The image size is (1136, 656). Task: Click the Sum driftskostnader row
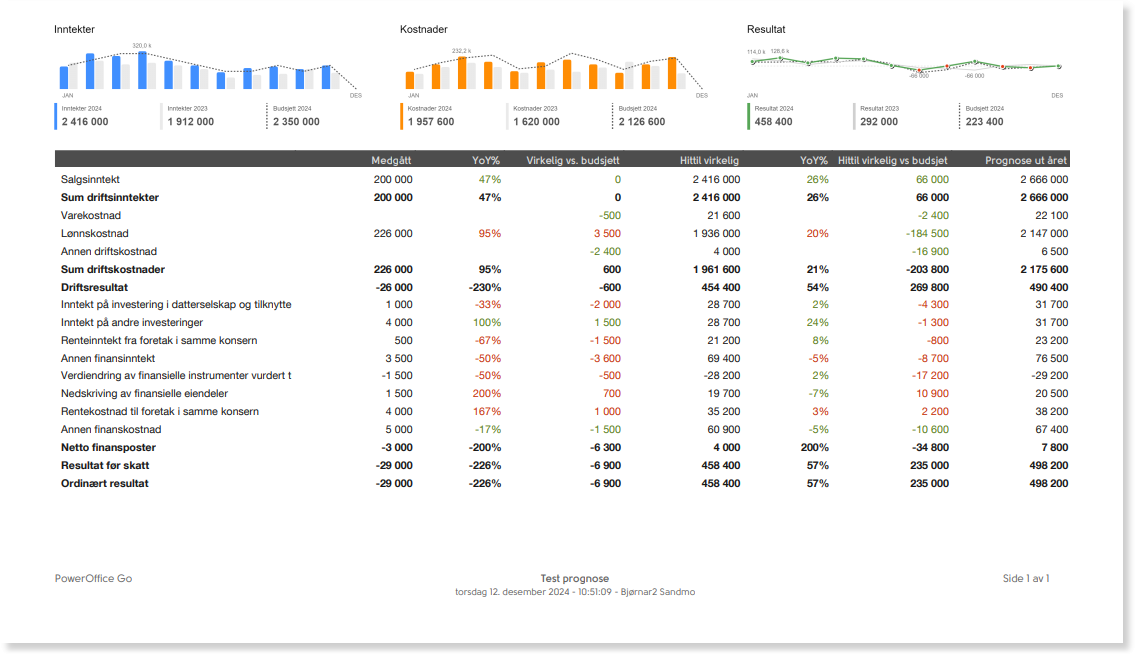pyautogui.click(x=562, y=270)
